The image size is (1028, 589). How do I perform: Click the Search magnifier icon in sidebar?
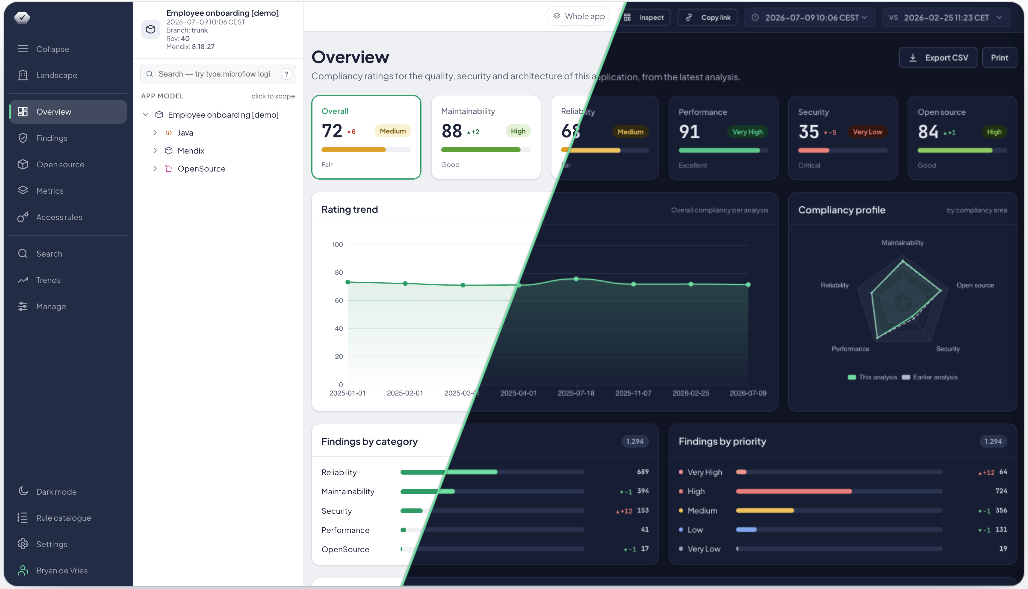point(23,253)
